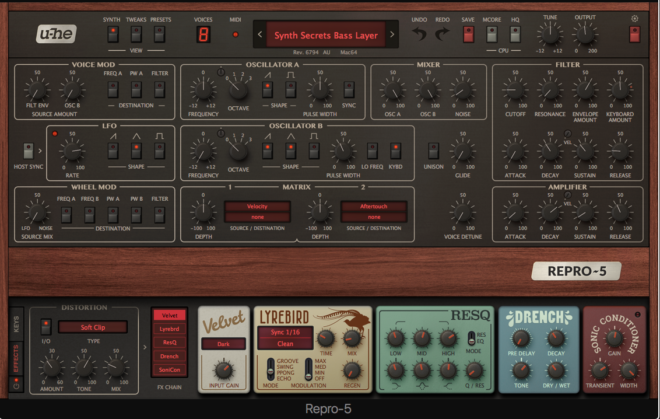
Task: Toggle Wheel Mod PW B destination
Action: pos(136,215)
